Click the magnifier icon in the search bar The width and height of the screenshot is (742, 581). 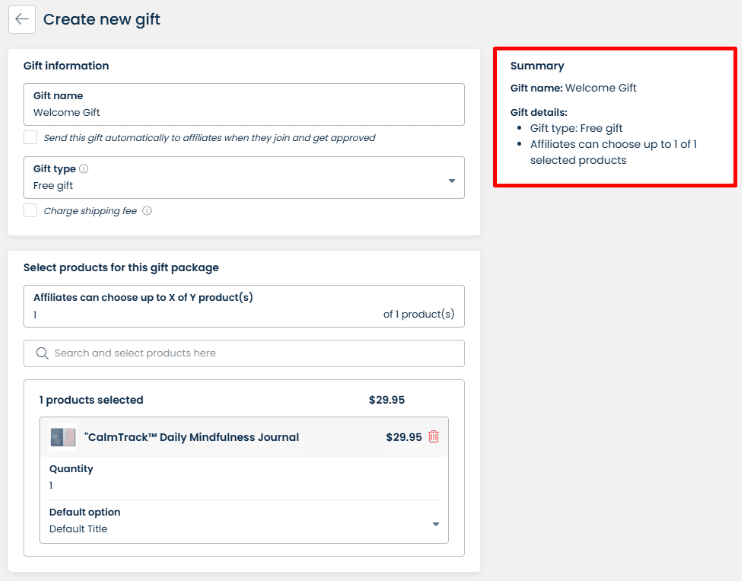click(42, 353)
